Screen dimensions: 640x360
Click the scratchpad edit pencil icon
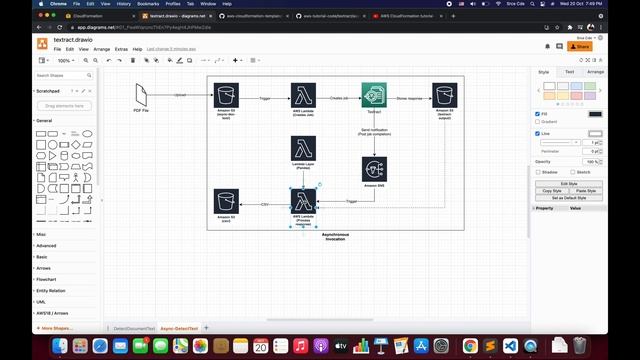click(x=84, y=91)
